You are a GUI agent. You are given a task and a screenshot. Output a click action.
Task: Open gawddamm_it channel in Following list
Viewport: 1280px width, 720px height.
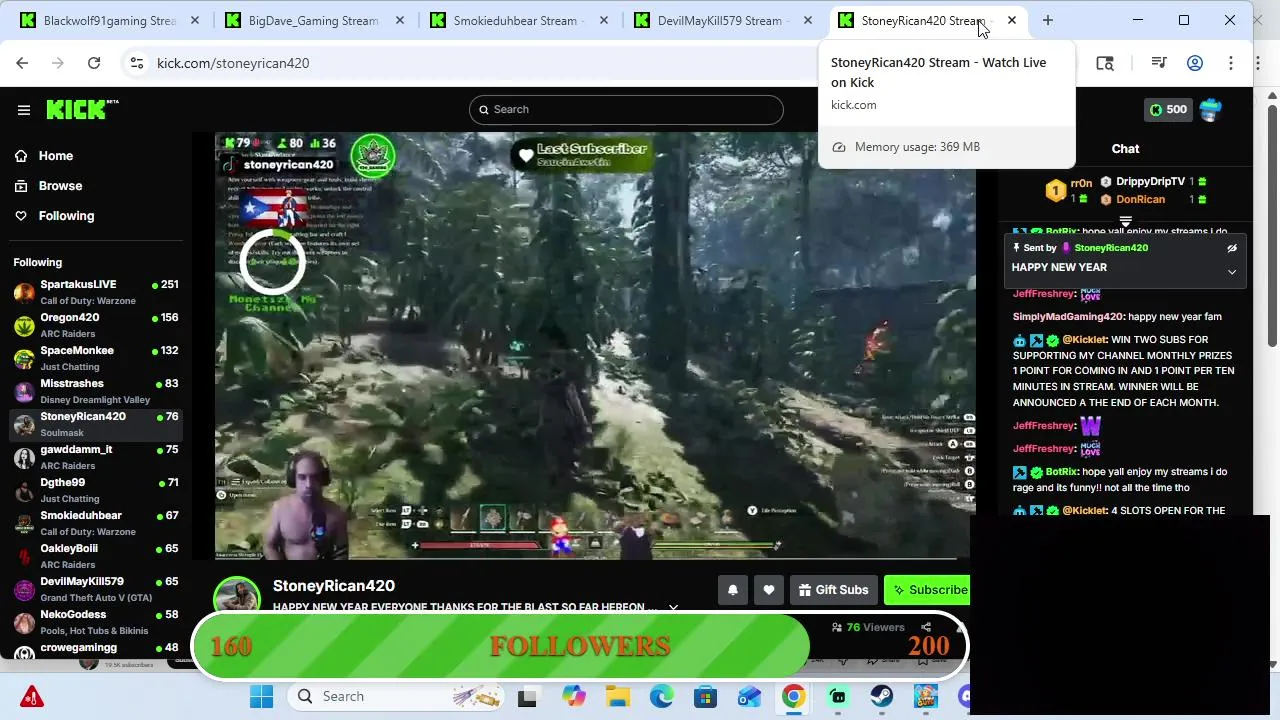coord(96,457)
